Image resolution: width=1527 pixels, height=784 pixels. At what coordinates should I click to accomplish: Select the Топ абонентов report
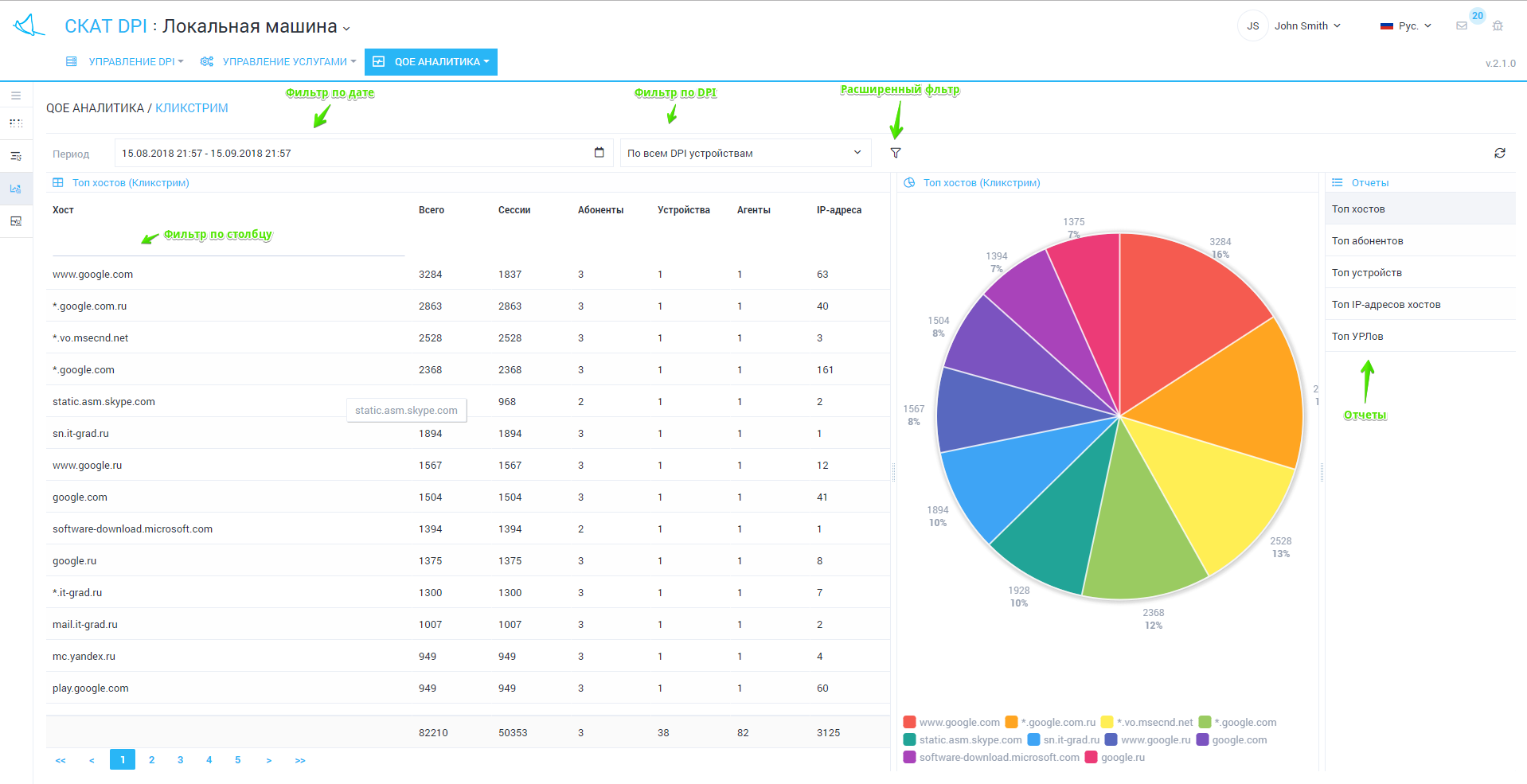1367,241
